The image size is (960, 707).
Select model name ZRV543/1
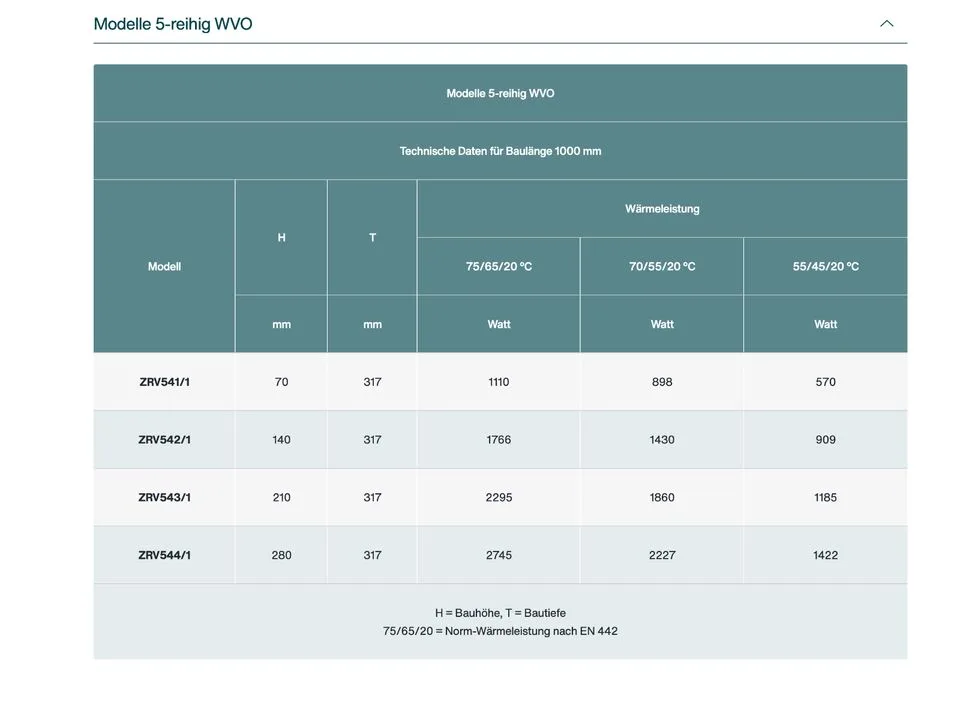tap(164, 497)
